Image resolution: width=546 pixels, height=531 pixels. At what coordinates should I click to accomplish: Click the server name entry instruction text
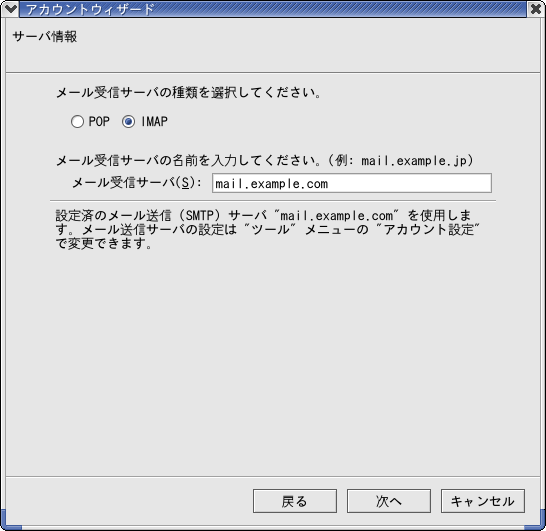click(x=188, y=161)
